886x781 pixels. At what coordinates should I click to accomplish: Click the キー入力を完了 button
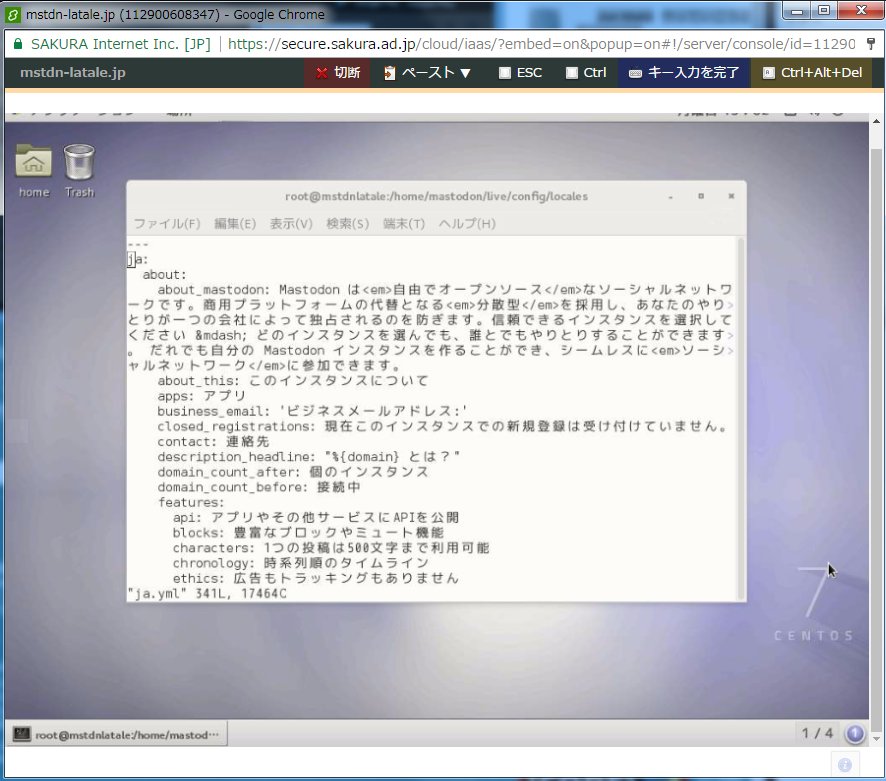[x=684, y=73]
